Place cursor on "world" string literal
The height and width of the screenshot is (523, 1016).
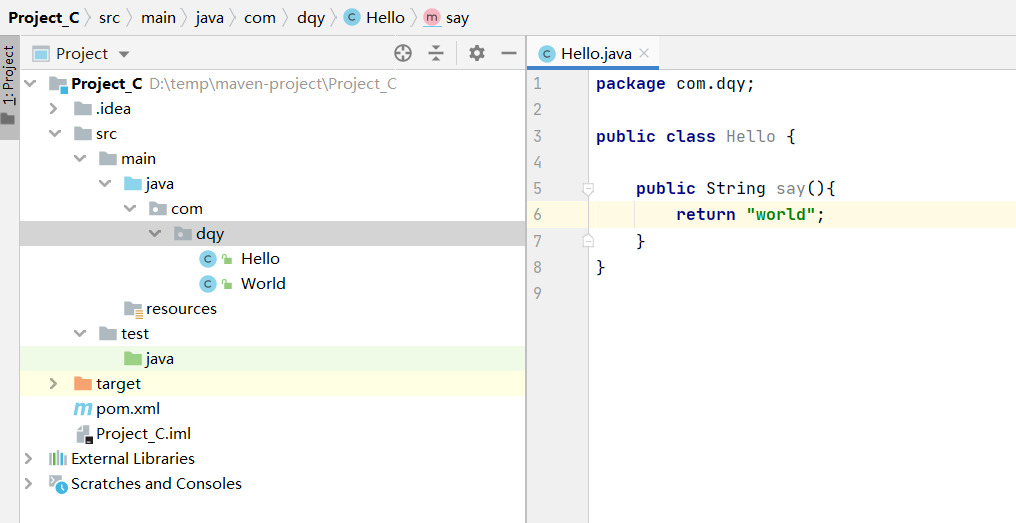781,215
